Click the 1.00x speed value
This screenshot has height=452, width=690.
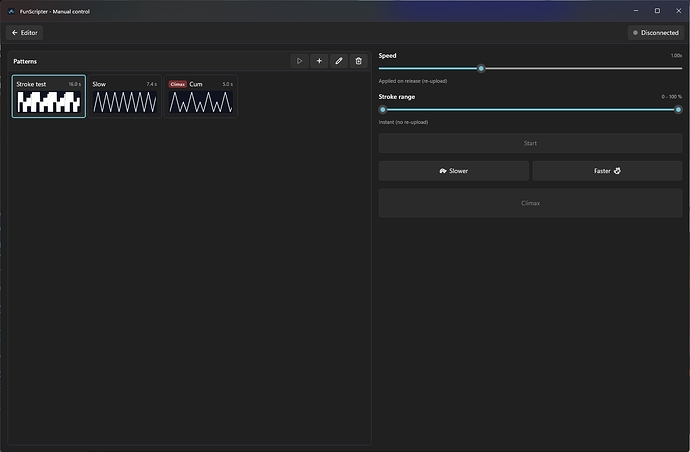pos(676,55)
